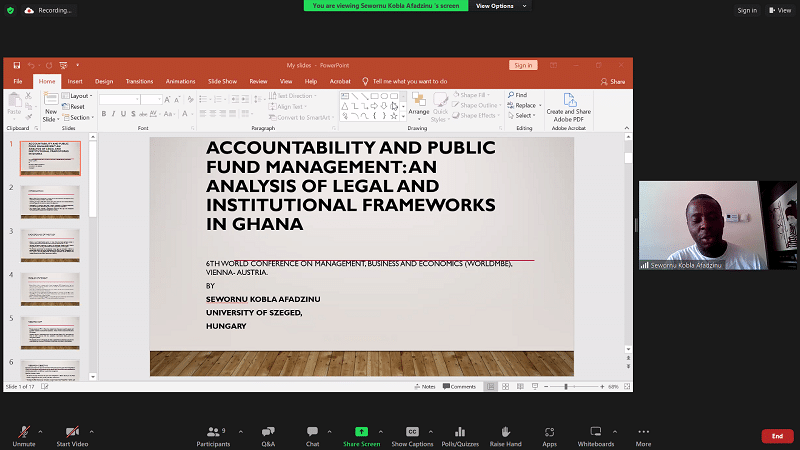
Task: Expand the View Options dropdown
Action: pos(494,6)
